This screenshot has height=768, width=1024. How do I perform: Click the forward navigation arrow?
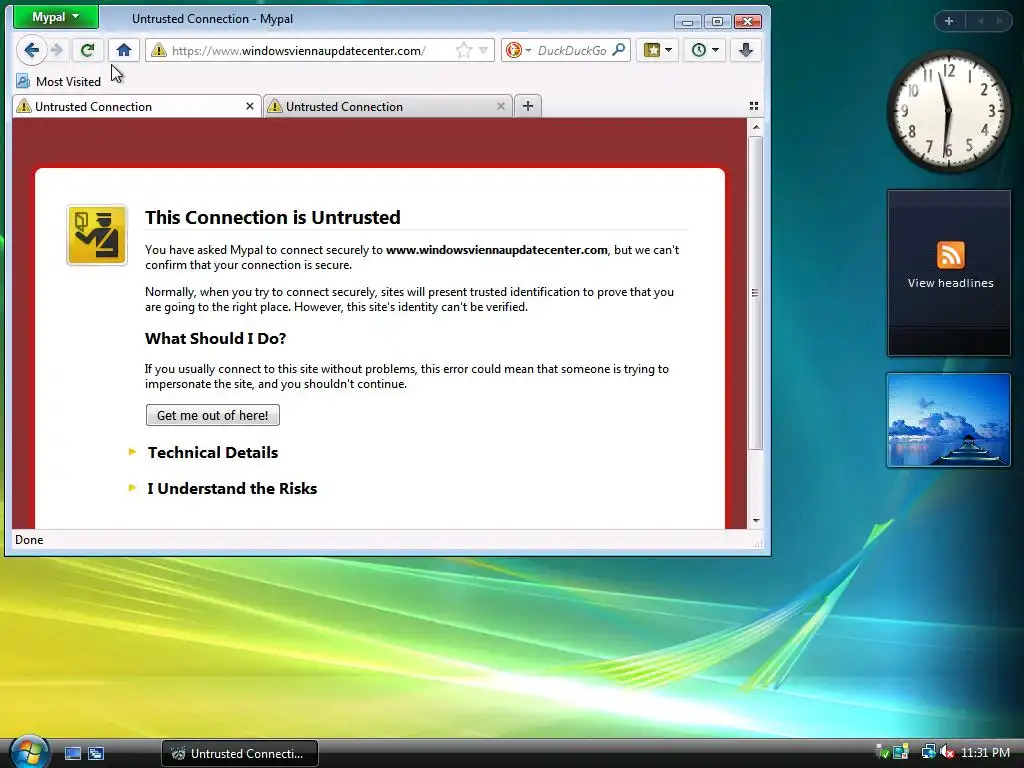[x=57, y=50]
